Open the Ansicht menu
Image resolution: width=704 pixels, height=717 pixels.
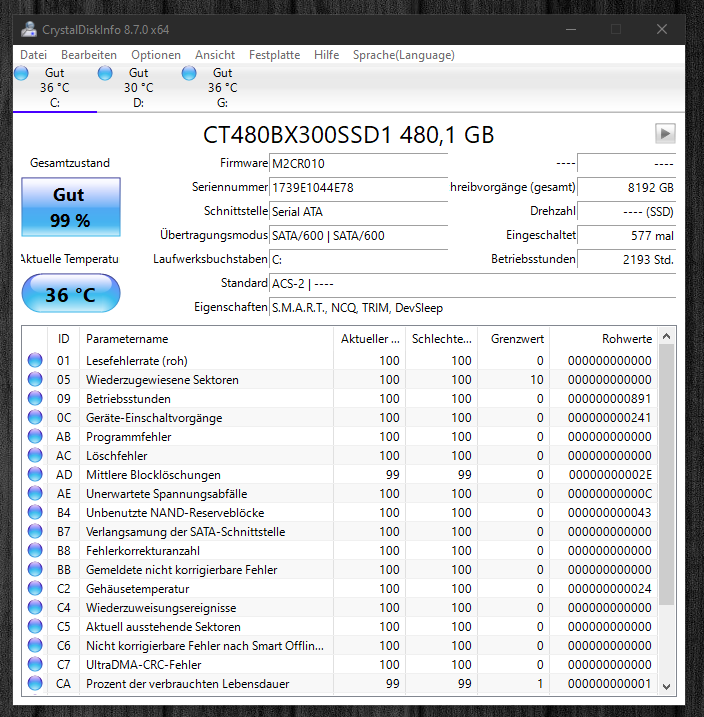[215, 55]
